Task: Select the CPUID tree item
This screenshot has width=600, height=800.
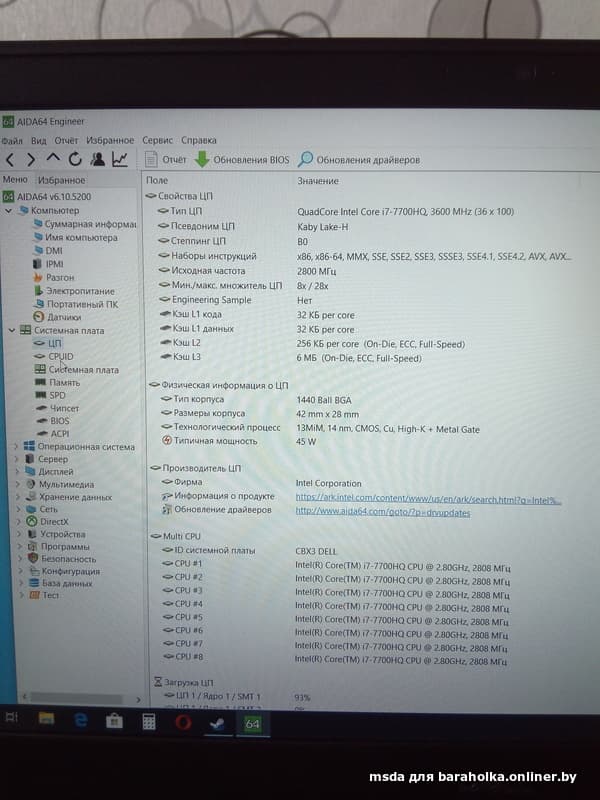Action: pos(54,357)
